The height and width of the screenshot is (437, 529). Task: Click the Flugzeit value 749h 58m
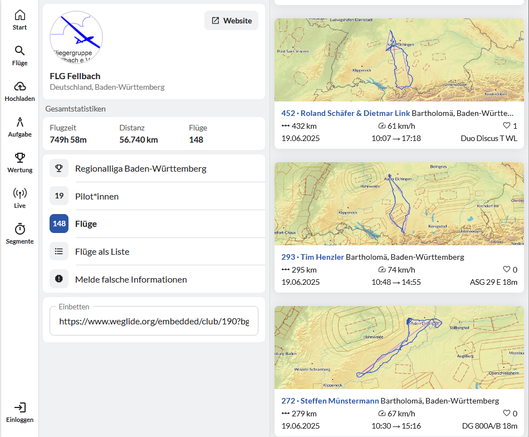(68, 140)
